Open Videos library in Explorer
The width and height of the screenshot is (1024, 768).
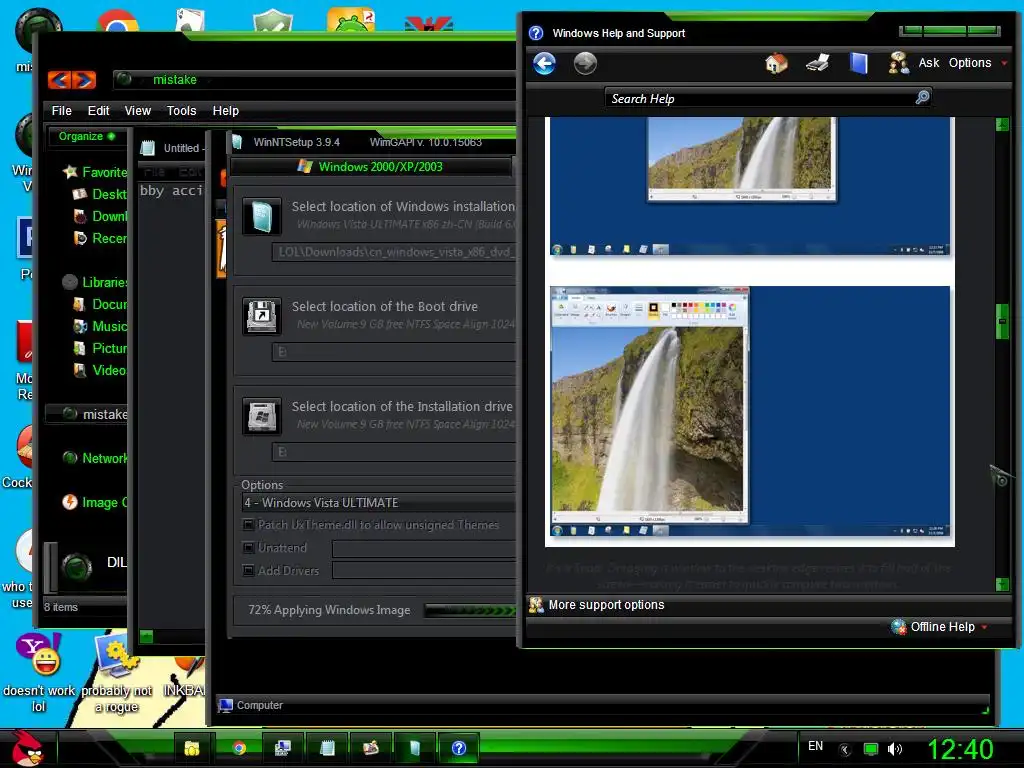100,370
